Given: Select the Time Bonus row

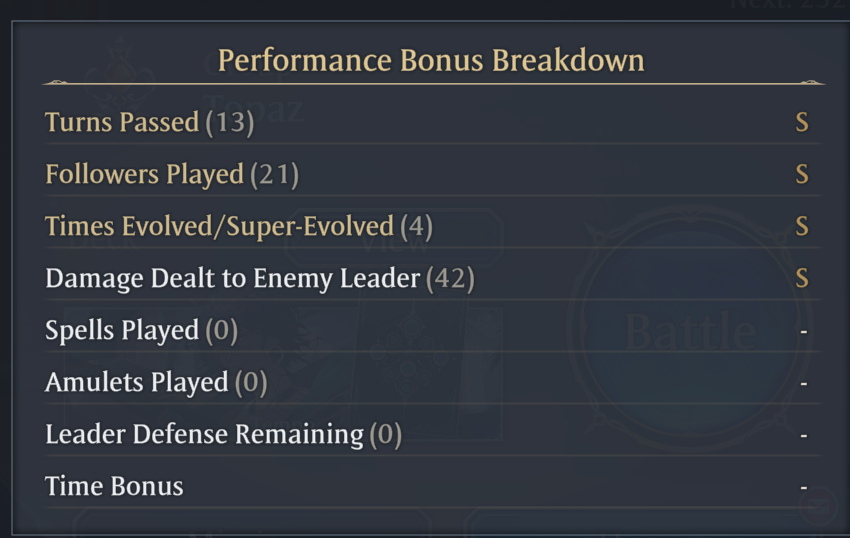Looking at the screenshot, I should click(433, 486).
